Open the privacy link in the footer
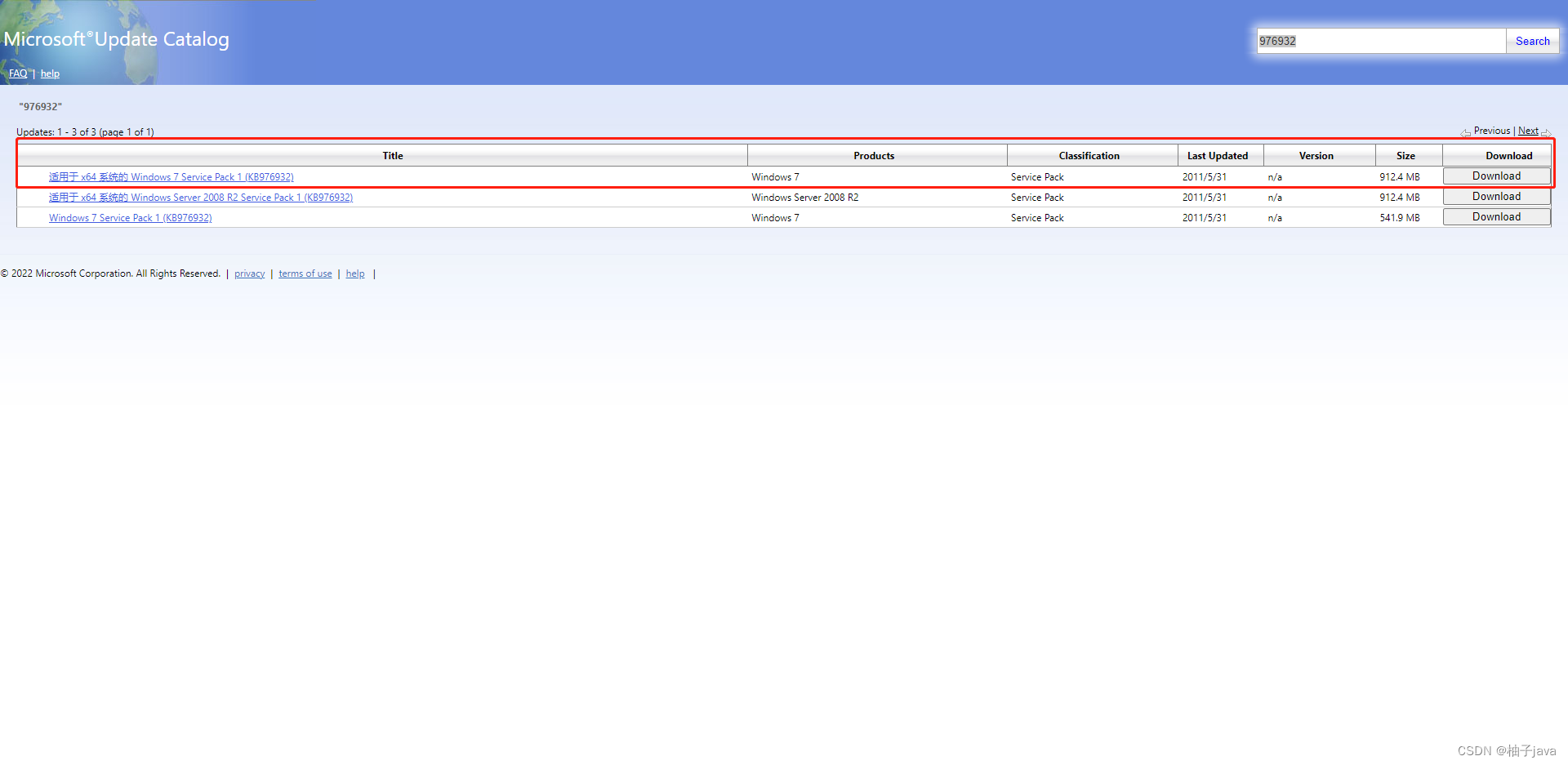The image size is (1568, 765). (250, 274)
